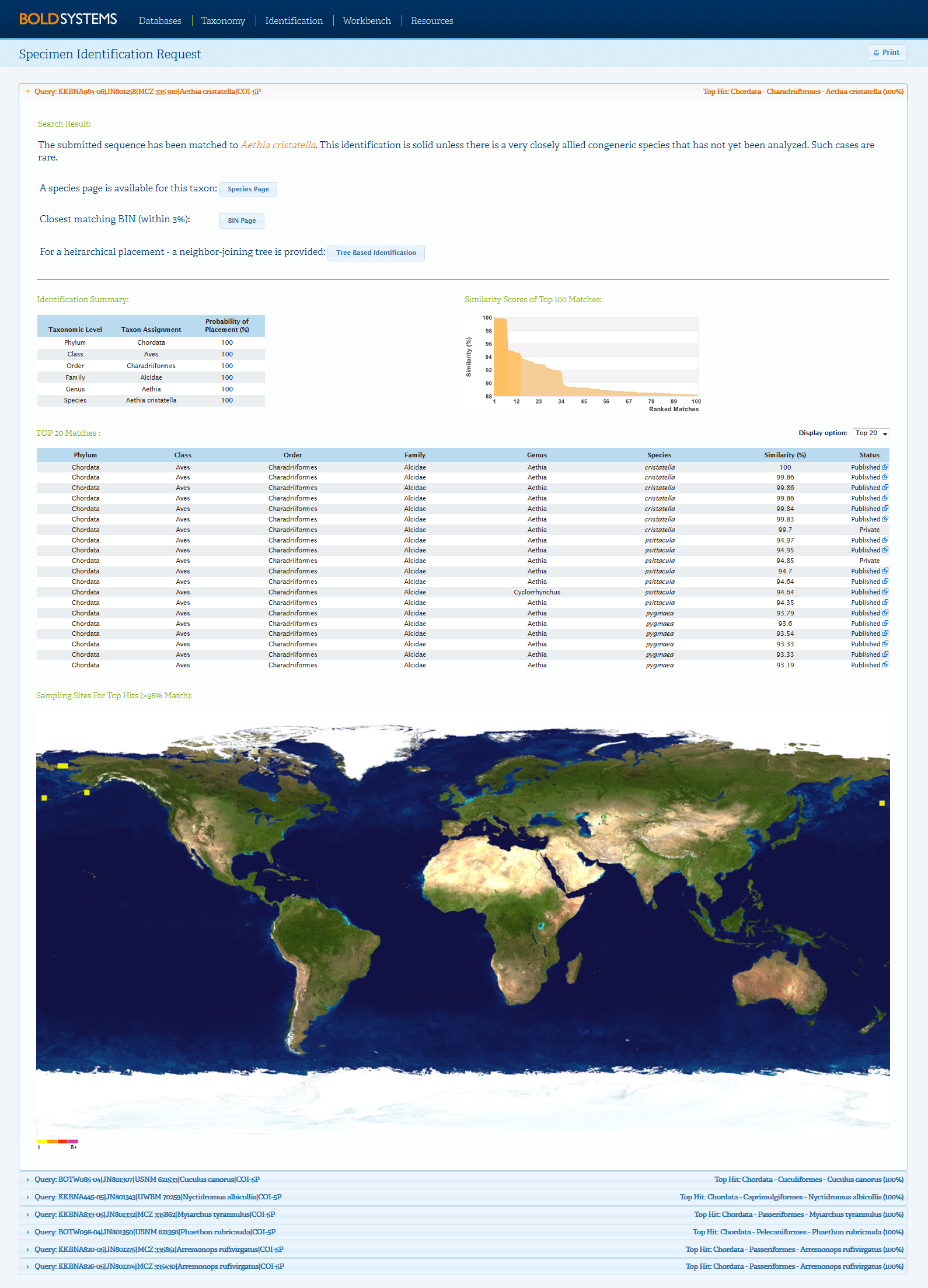
Task: Open the Top 20 display option dropdown
Action: click(x=871, y=433)
